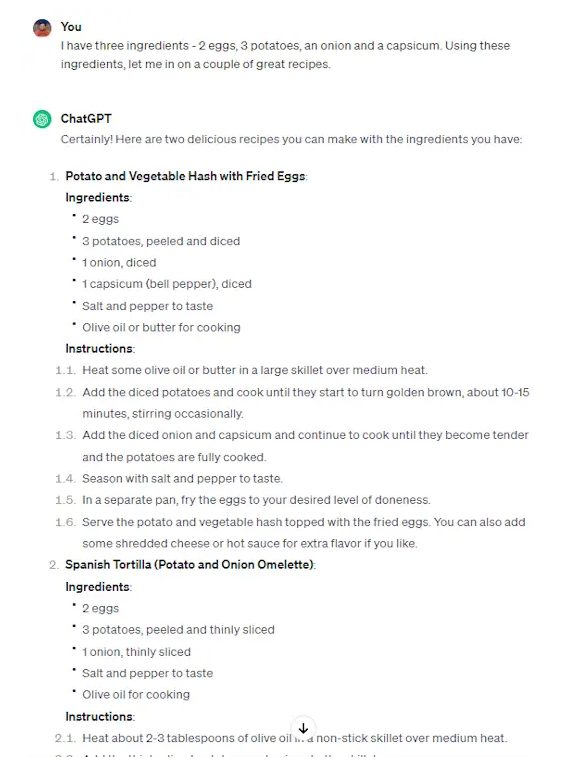Click the 'ChatGPT' sender name
Screen dimensions: 582x775
coord(86,119)
